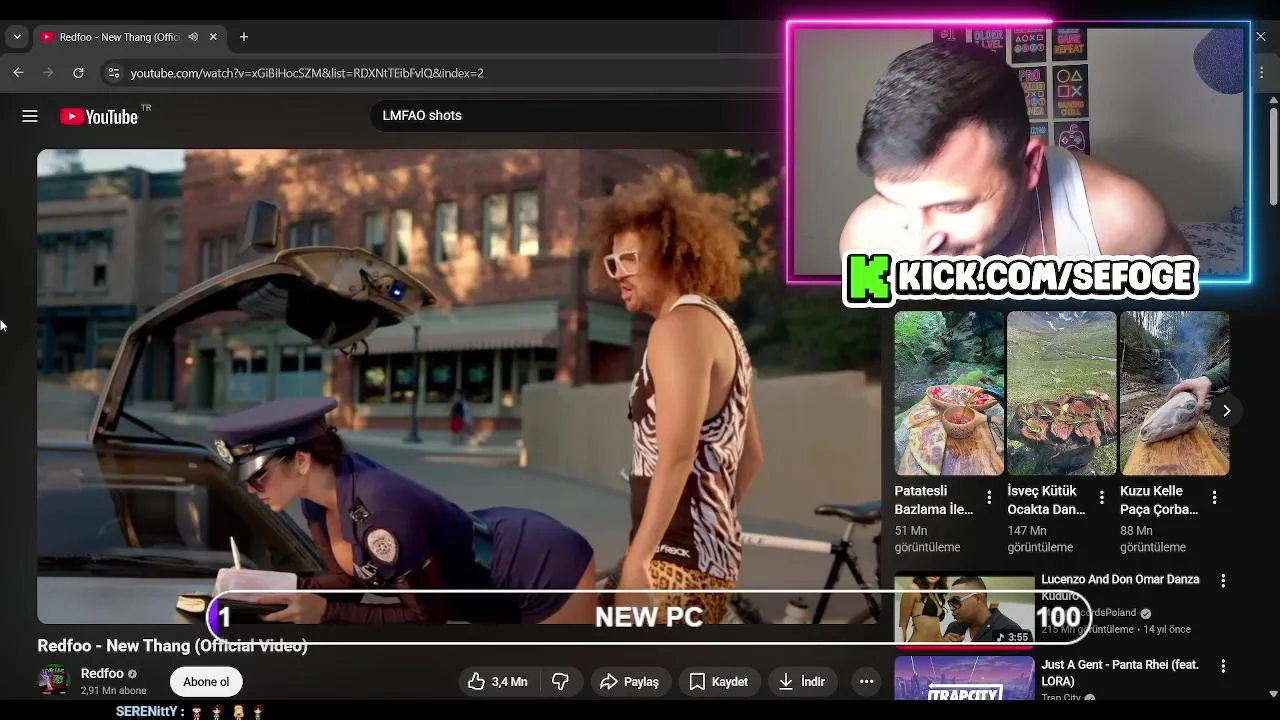Image resolution: width=1280 pixels, height=720 pixels.
Task: Open Just A Gent - Panta Rhei video
Action: (1120, 673)
